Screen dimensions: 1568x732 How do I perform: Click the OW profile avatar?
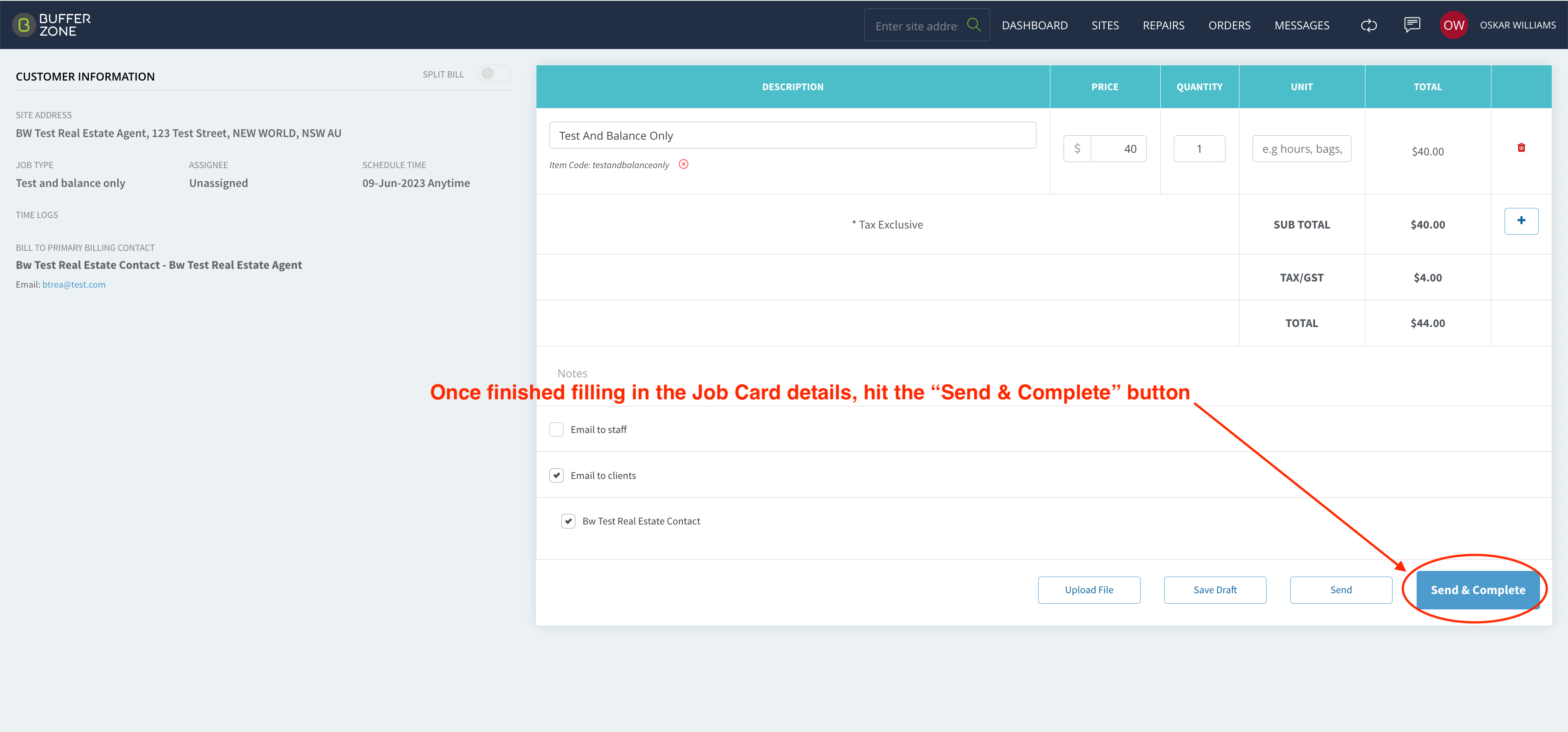coord(1454,25)
